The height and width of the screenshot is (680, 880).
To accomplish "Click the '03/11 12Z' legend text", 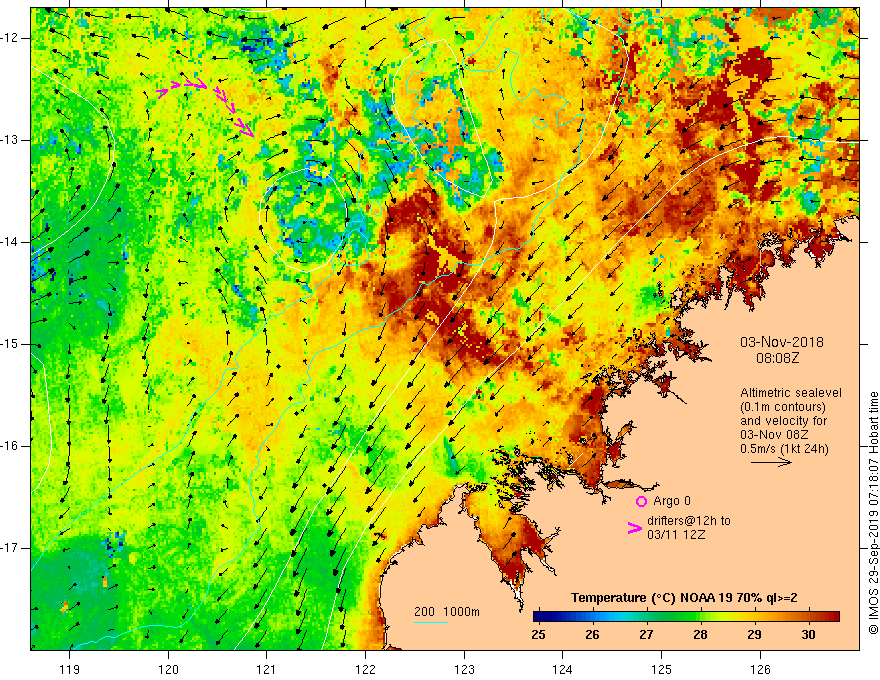I will 676,535.
